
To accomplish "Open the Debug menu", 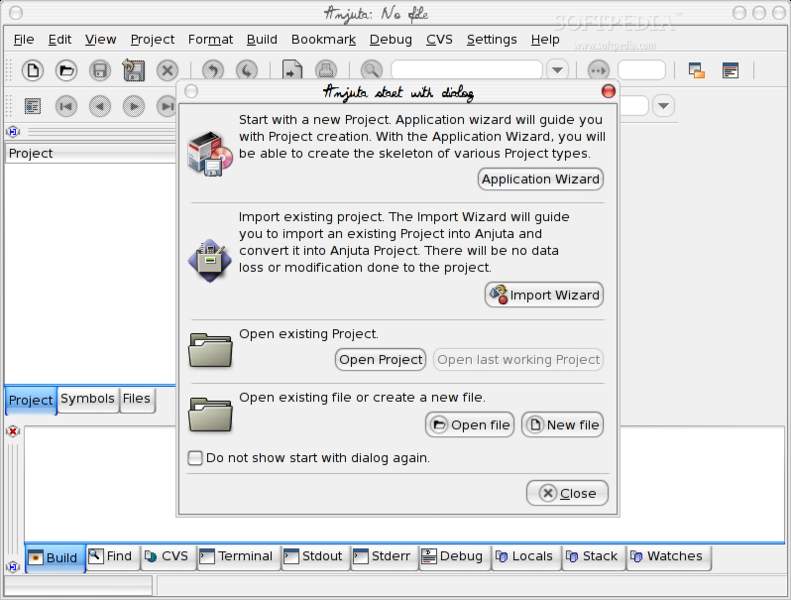I will click(x=390, y=39).
